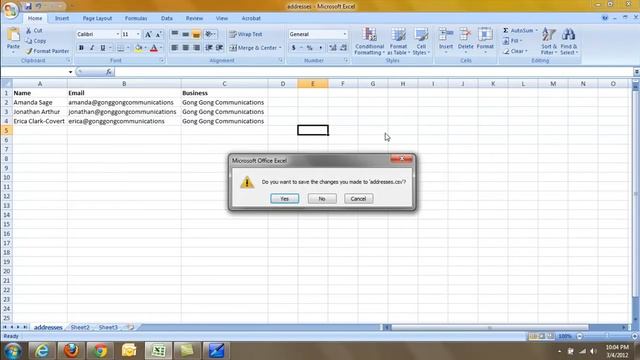Image resolution: width=640 pixels, height=360 pixels.
Task: Click Increase Indent icon
Action: (220, 48)
